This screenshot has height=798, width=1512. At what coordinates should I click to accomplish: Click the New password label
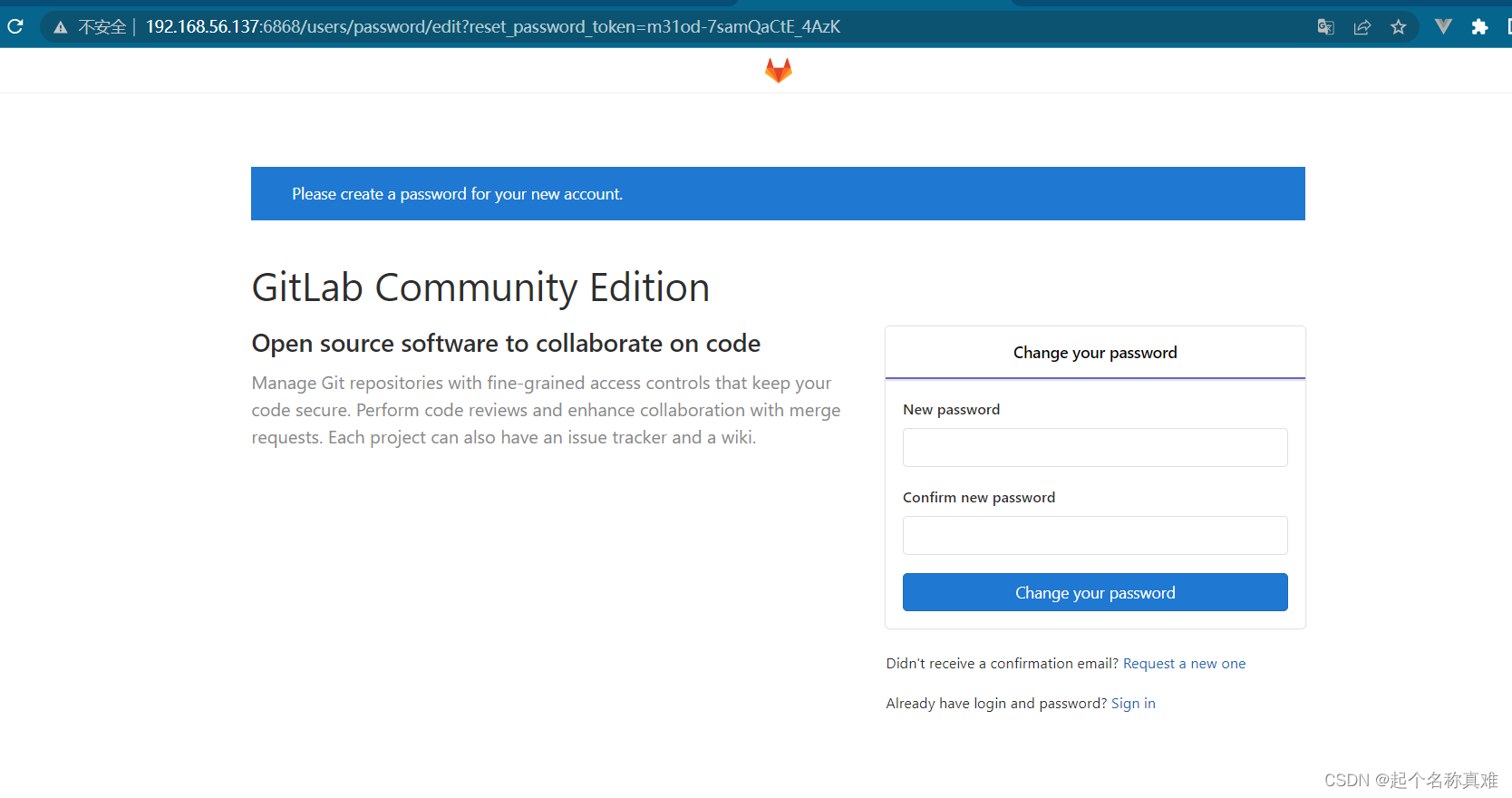coord(951,410)
